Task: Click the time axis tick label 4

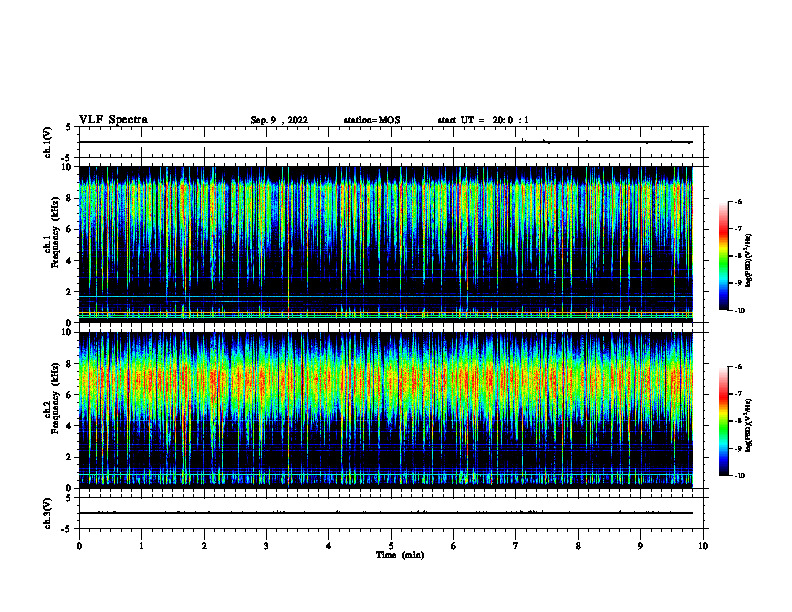Action: pyautogui.click(x=329, y=546)
